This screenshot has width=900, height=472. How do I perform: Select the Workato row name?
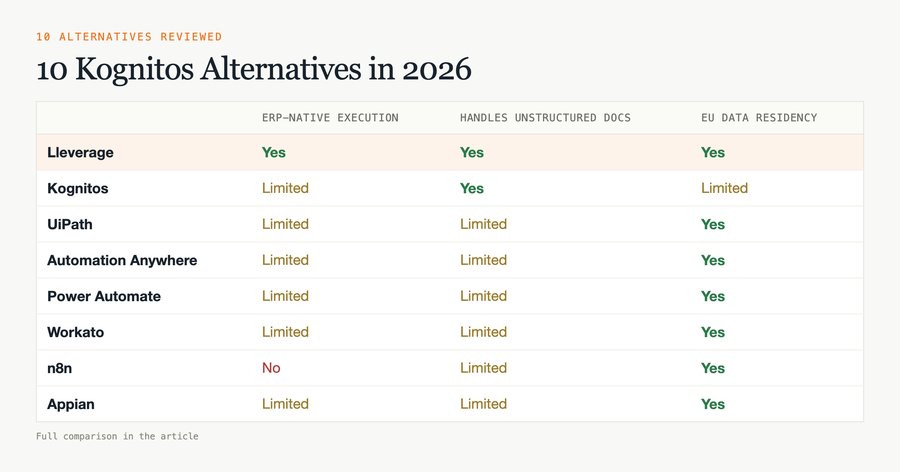(x=75, y=332)
